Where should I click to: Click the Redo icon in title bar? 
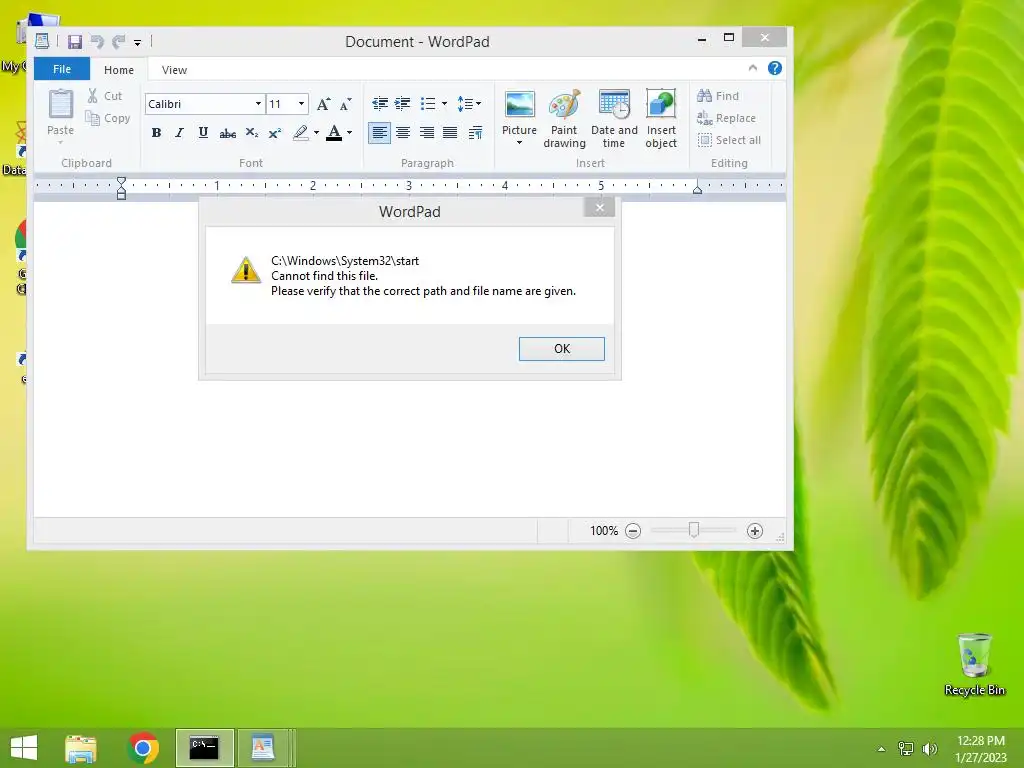pyautogui.click(x=118, y=42)
